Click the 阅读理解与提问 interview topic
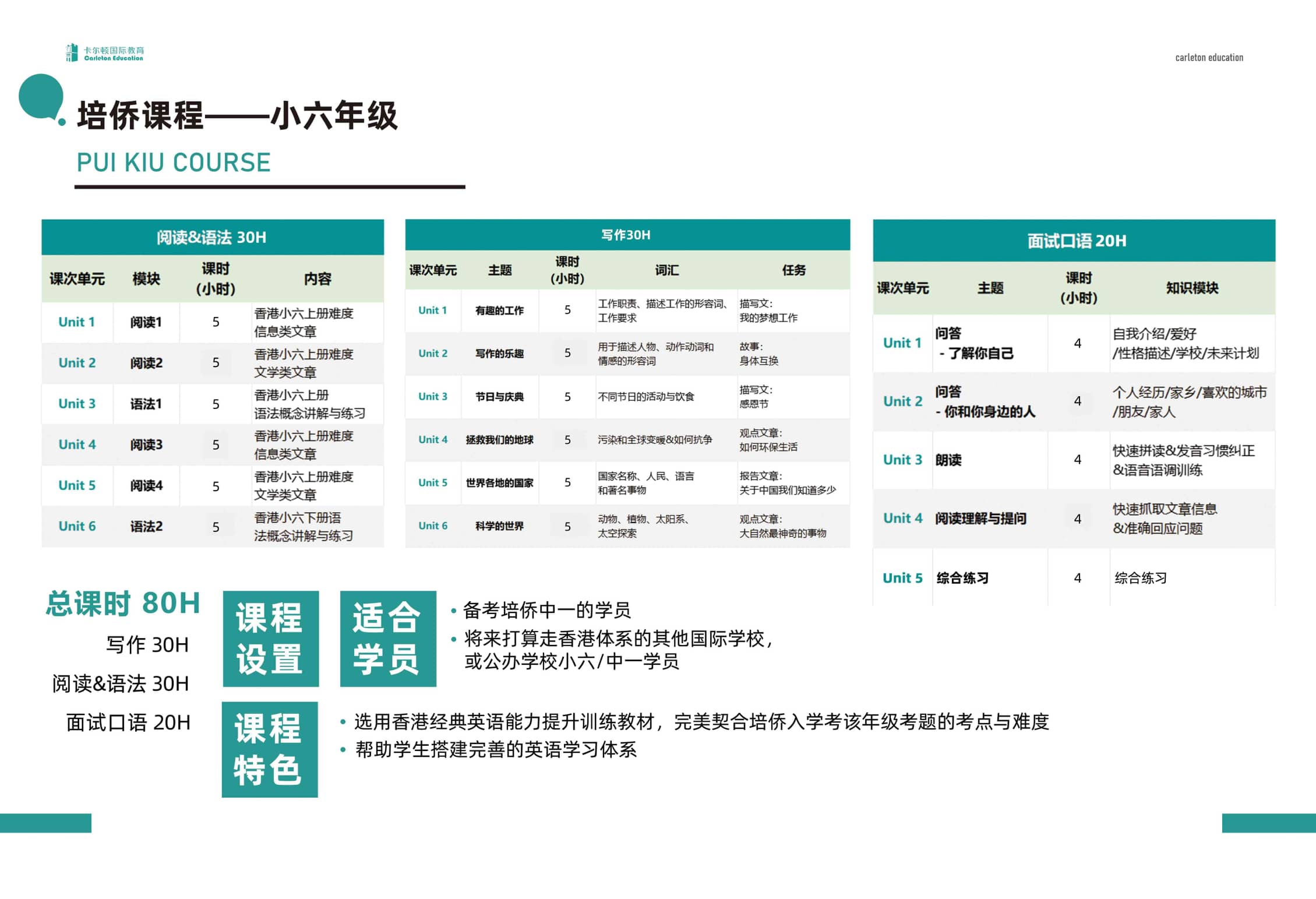 click(x=990, y=518)
